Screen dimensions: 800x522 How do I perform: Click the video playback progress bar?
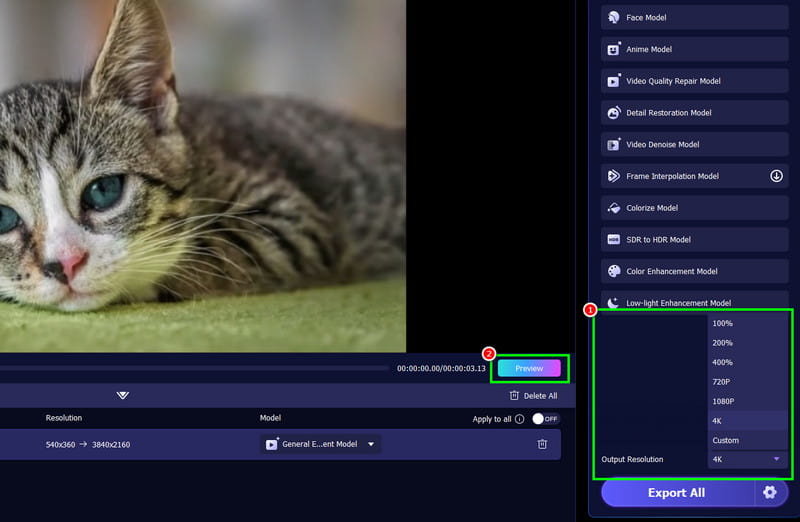point(194,368)
